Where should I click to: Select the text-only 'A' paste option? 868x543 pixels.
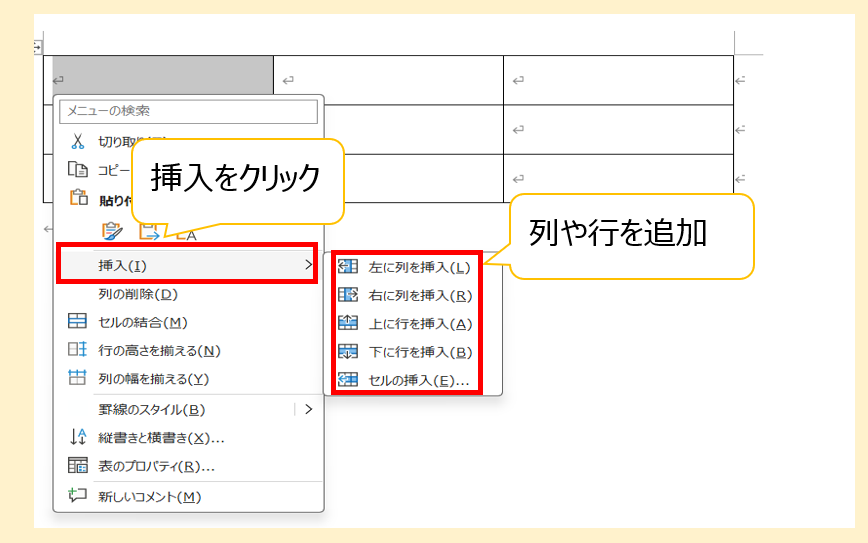point(190,234)
